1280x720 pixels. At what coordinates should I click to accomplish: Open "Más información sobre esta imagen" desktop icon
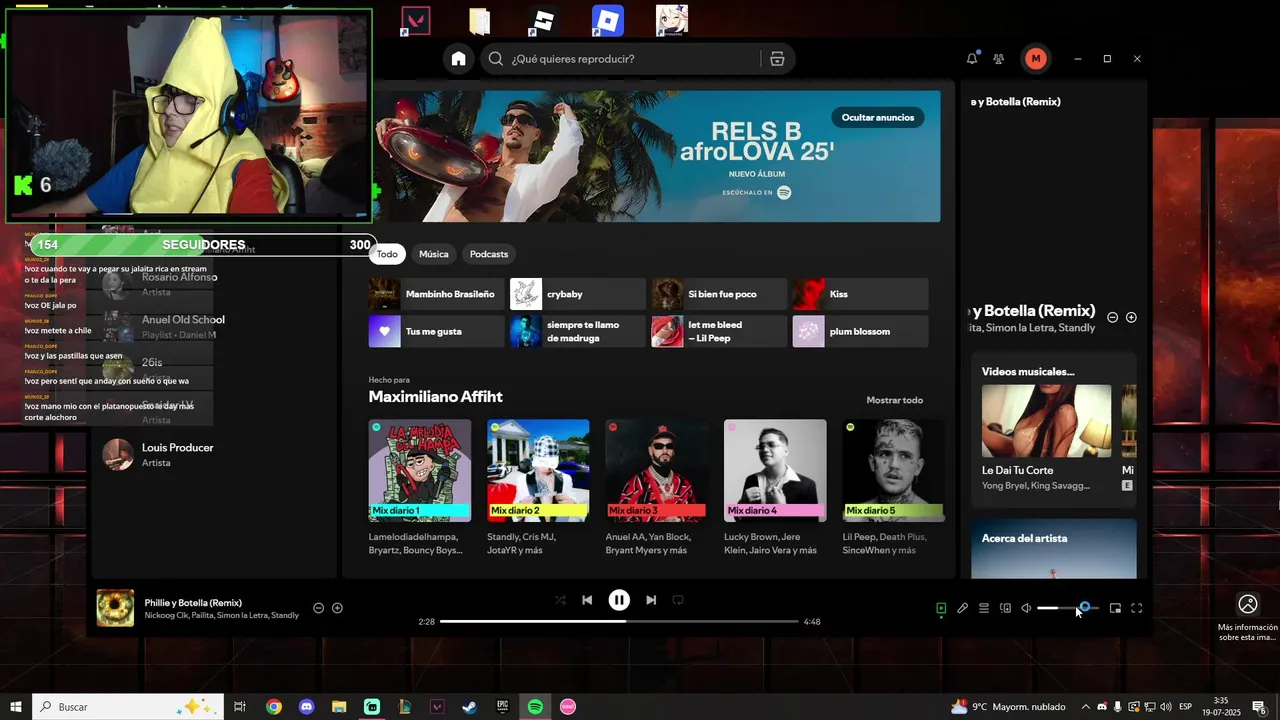[1247, 618]
